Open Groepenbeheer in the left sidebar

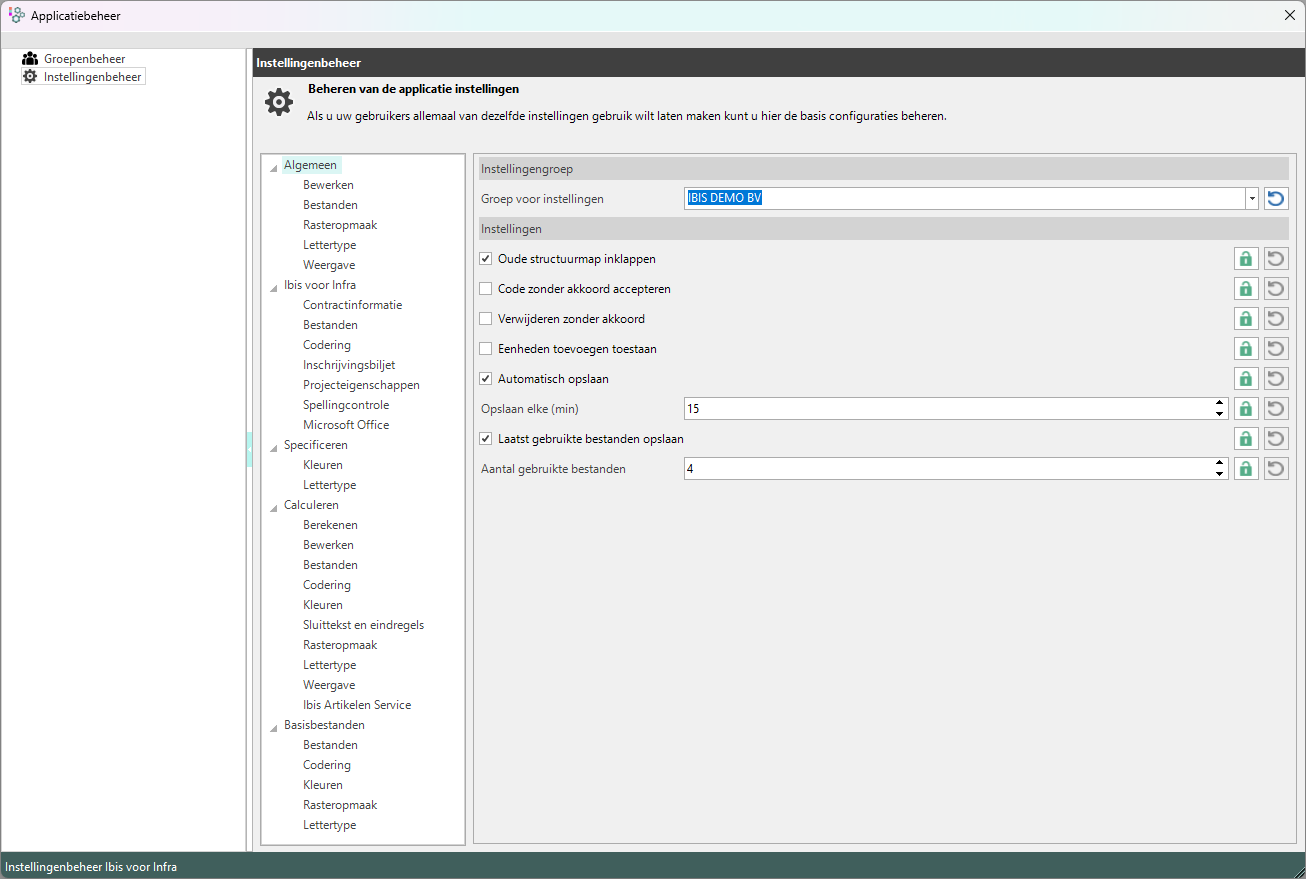click(x=84, y=59)
